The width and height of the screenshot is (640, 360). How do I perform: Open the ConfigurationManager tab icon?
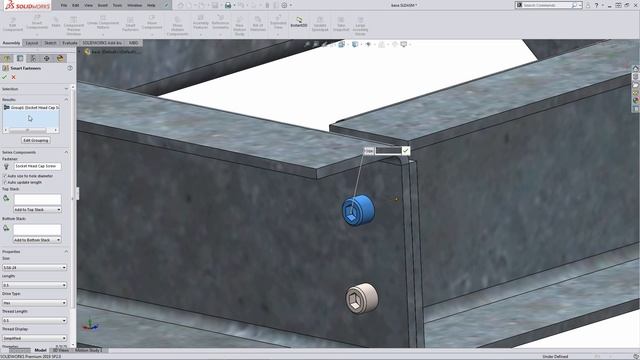click(x=33, y=58)
